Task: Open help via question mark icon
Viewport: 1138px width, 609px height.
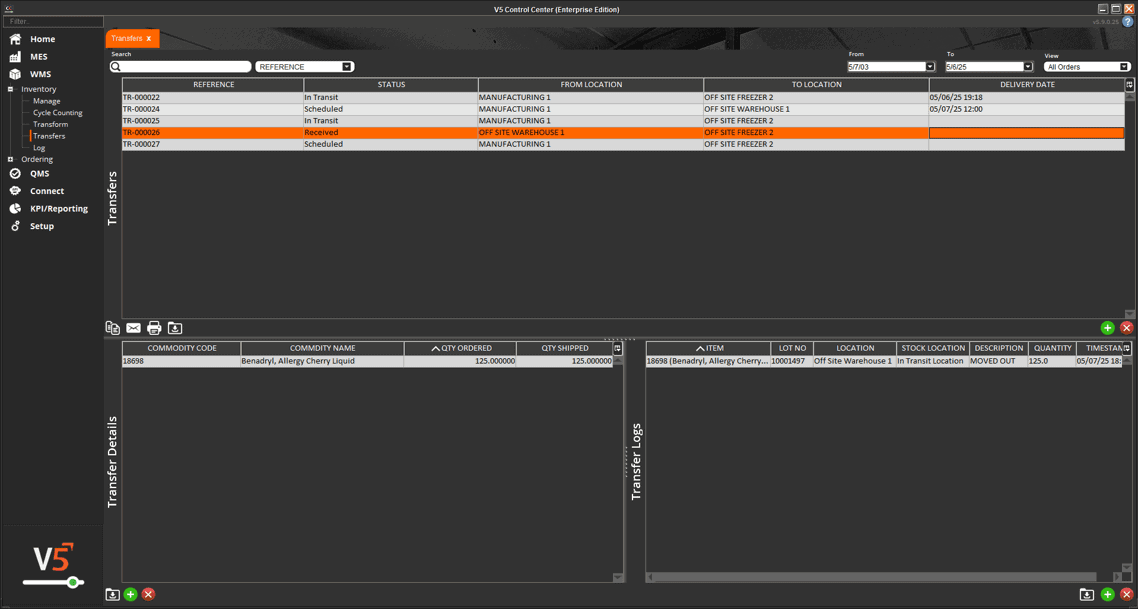Action: tap(1128, 22)
